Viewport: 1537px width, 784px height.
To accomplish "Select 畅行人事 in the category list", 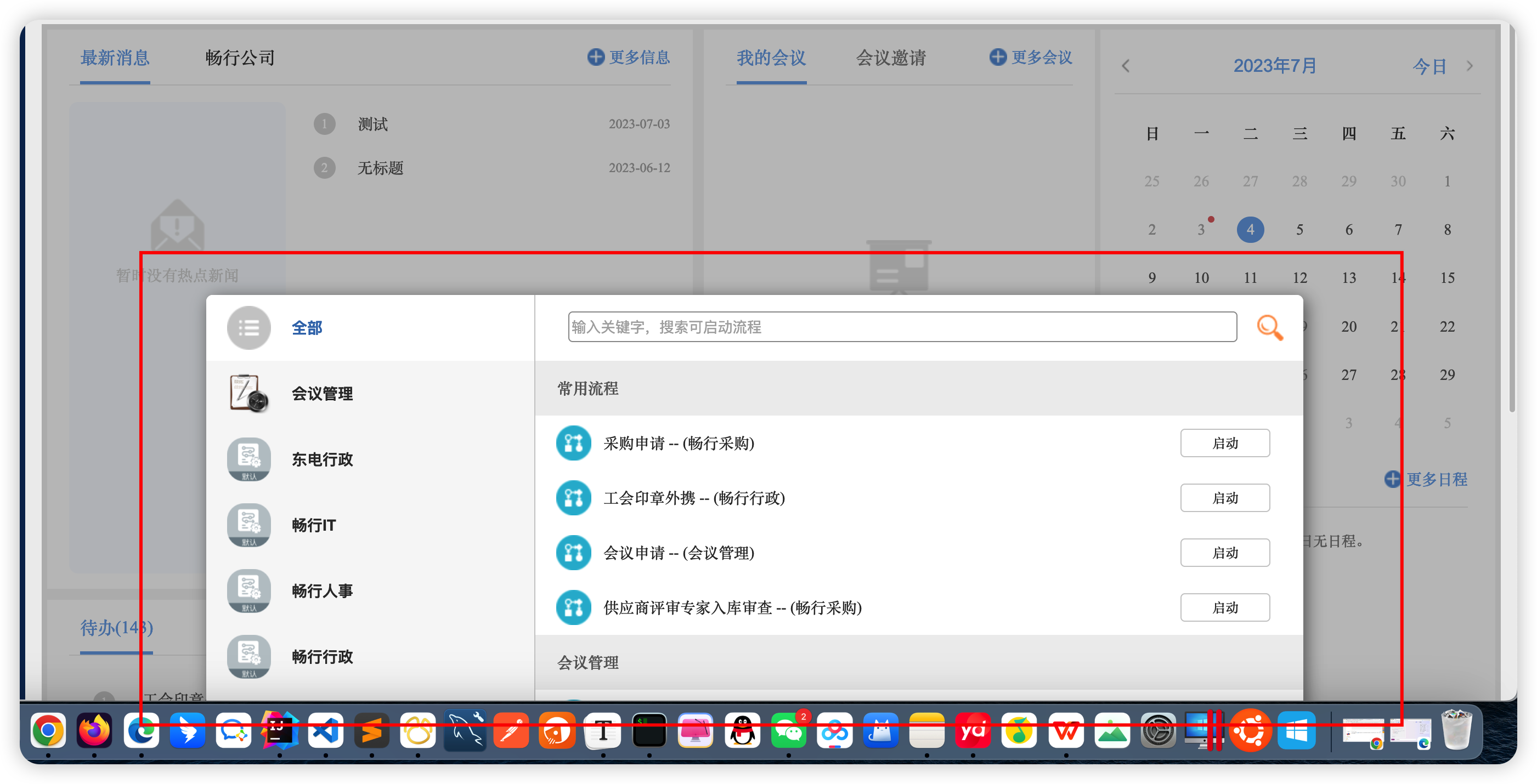I will [x=321, y=591].
